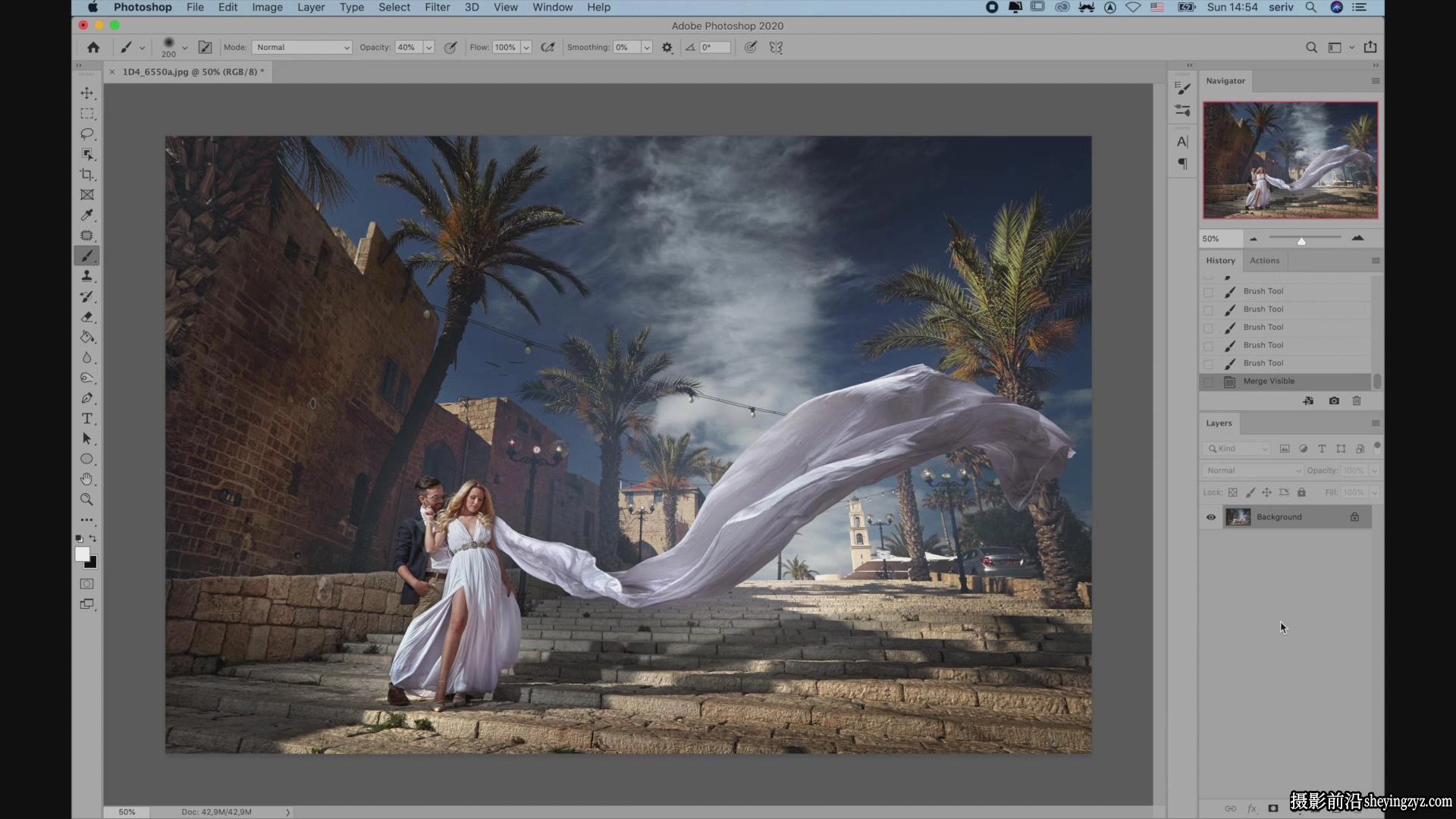Open the Layer menu
1456x819 pixels.
click(x=311, y=7)
